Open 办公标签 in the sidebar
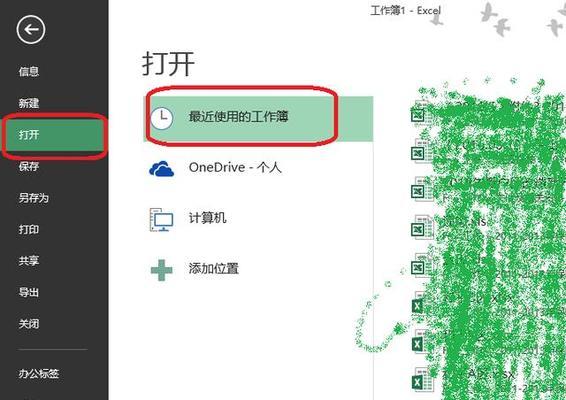The image size is (566, 400). [x=39, y=373]
